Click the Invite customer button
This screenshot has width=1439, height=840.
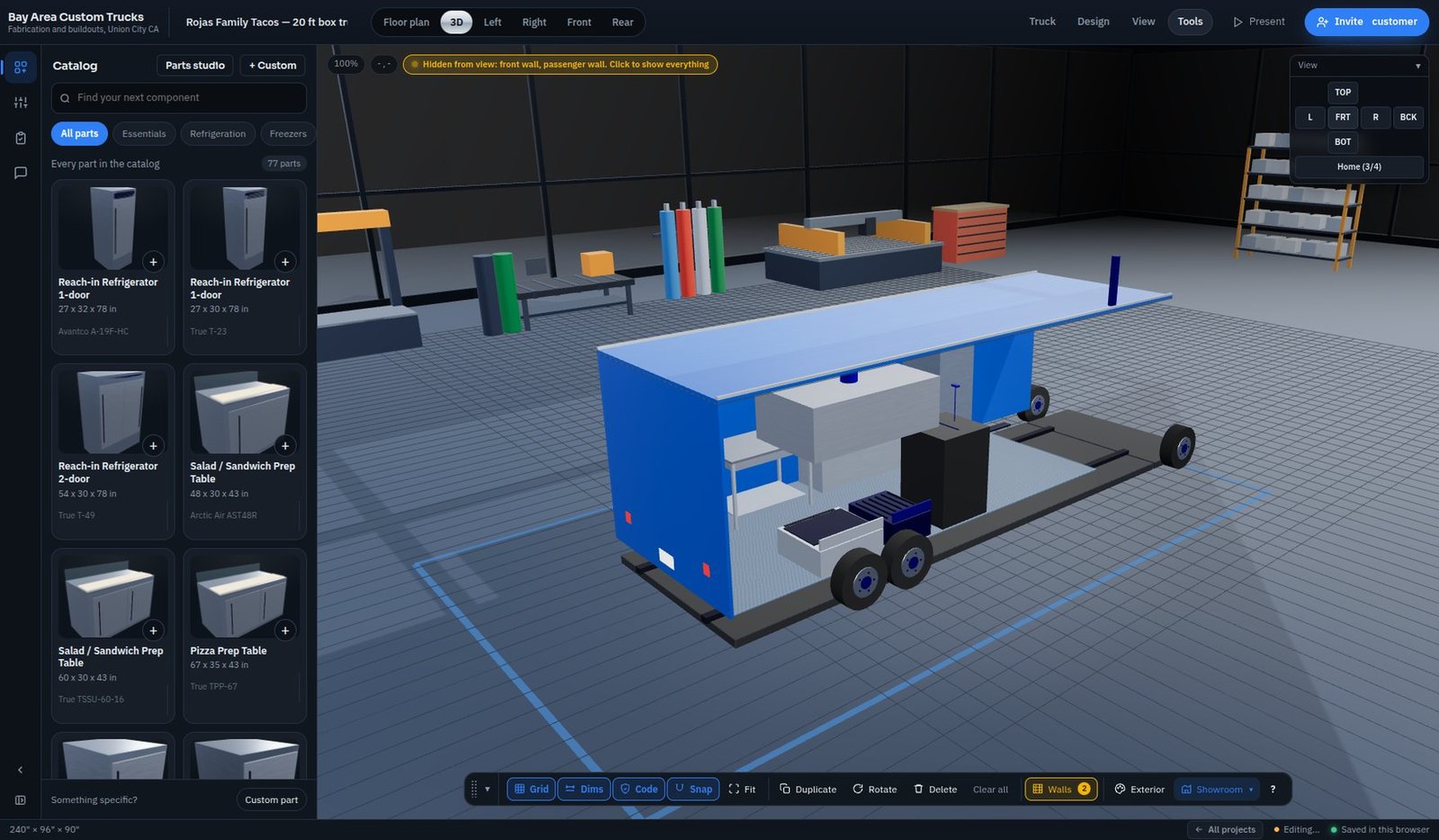tap(1366, 22)
